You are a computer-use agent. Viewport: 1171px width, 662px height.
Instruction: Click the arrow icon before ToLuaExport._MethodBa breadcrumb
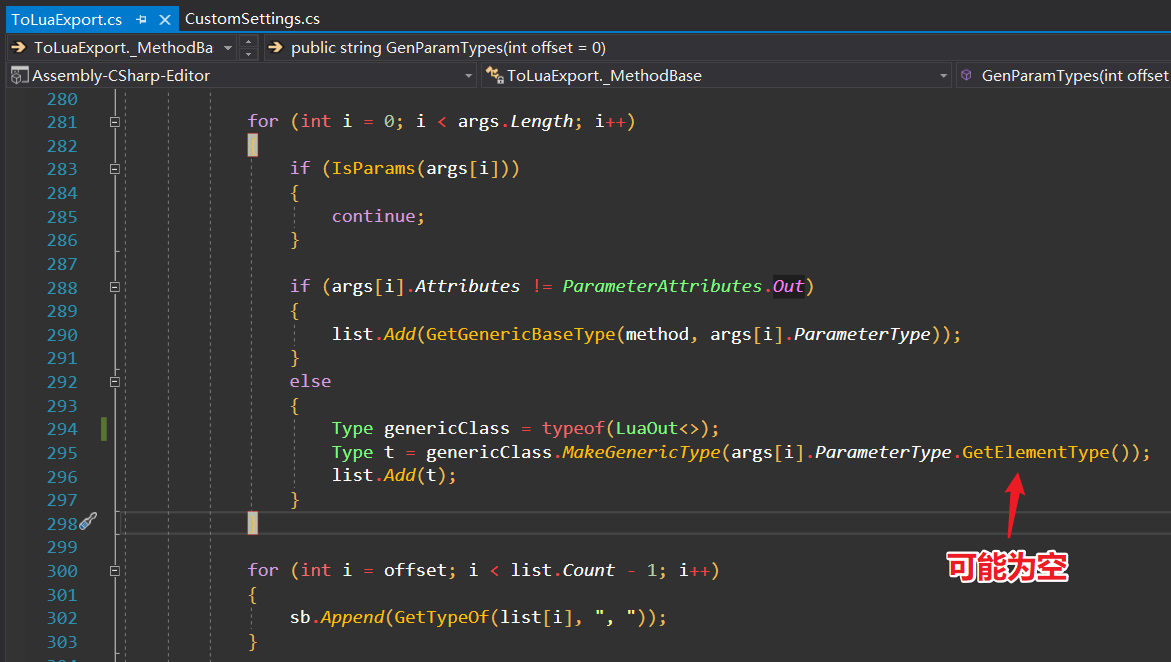pyautogui.click(x=19, y=48)
